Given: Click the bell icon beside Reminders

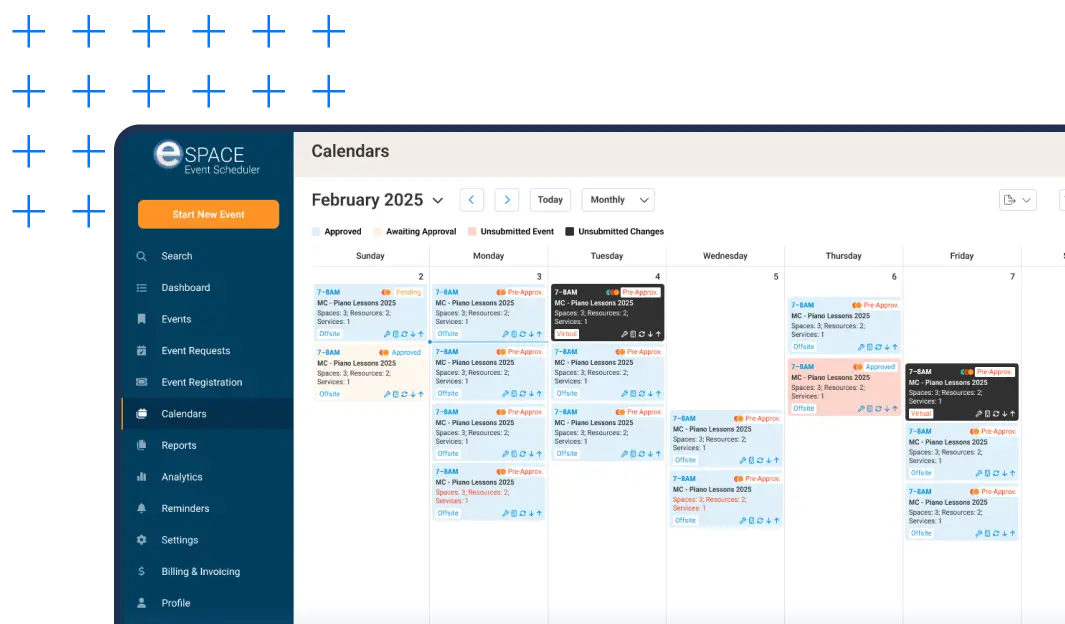Looking at the screenshot, I should [141, 509].
